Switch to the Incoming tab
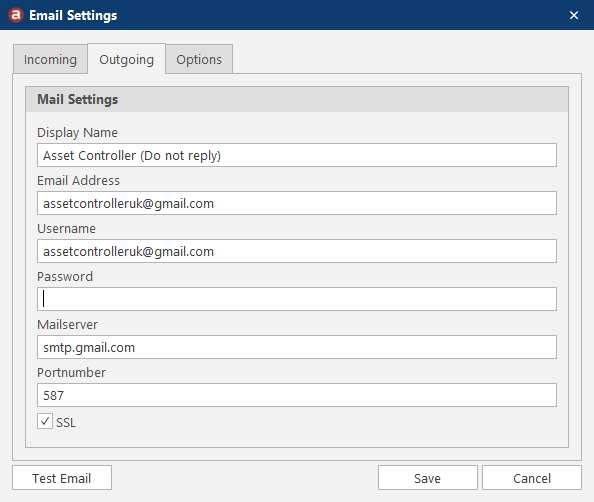594x502 pixels. (x=50, y=59)
